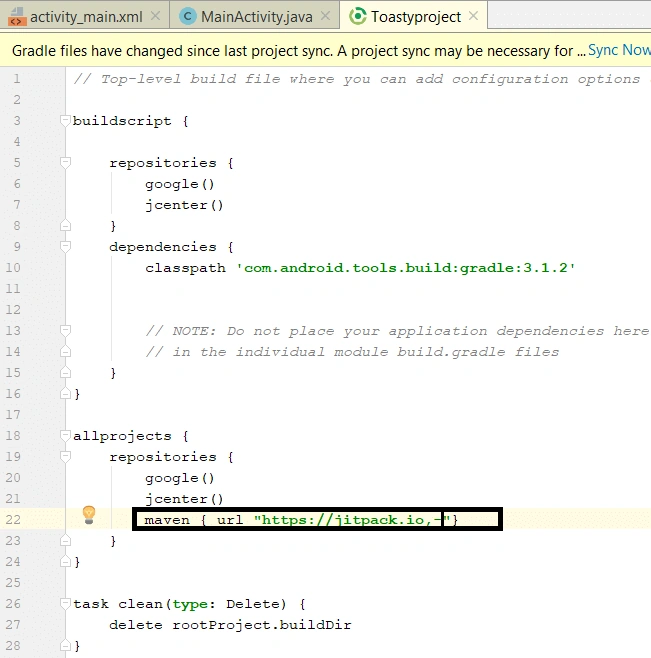The width and height of the screenshot is (651, 658).
Task: Click 'task clean(type: Delete)' text
Action: point(180,604)
